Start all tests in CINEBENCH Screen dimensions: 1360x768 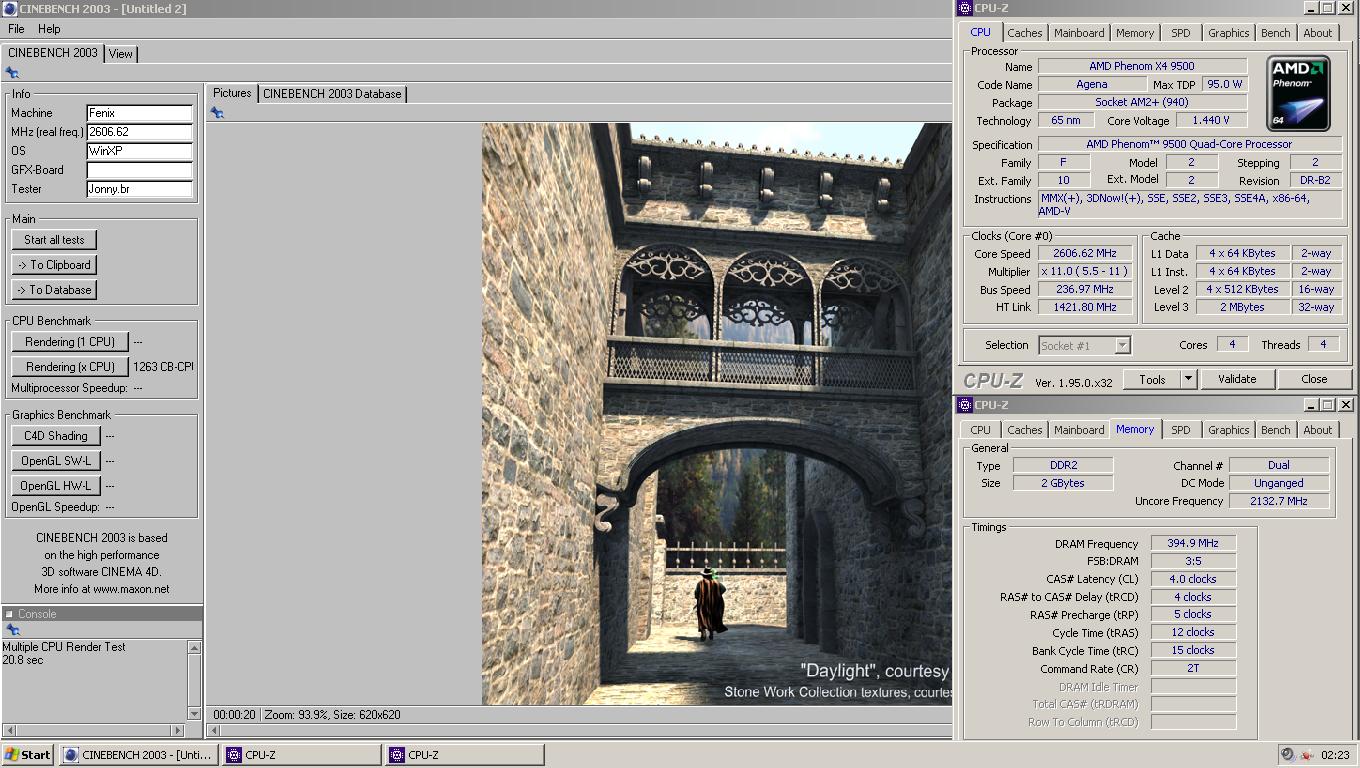[x=54, y=240]
